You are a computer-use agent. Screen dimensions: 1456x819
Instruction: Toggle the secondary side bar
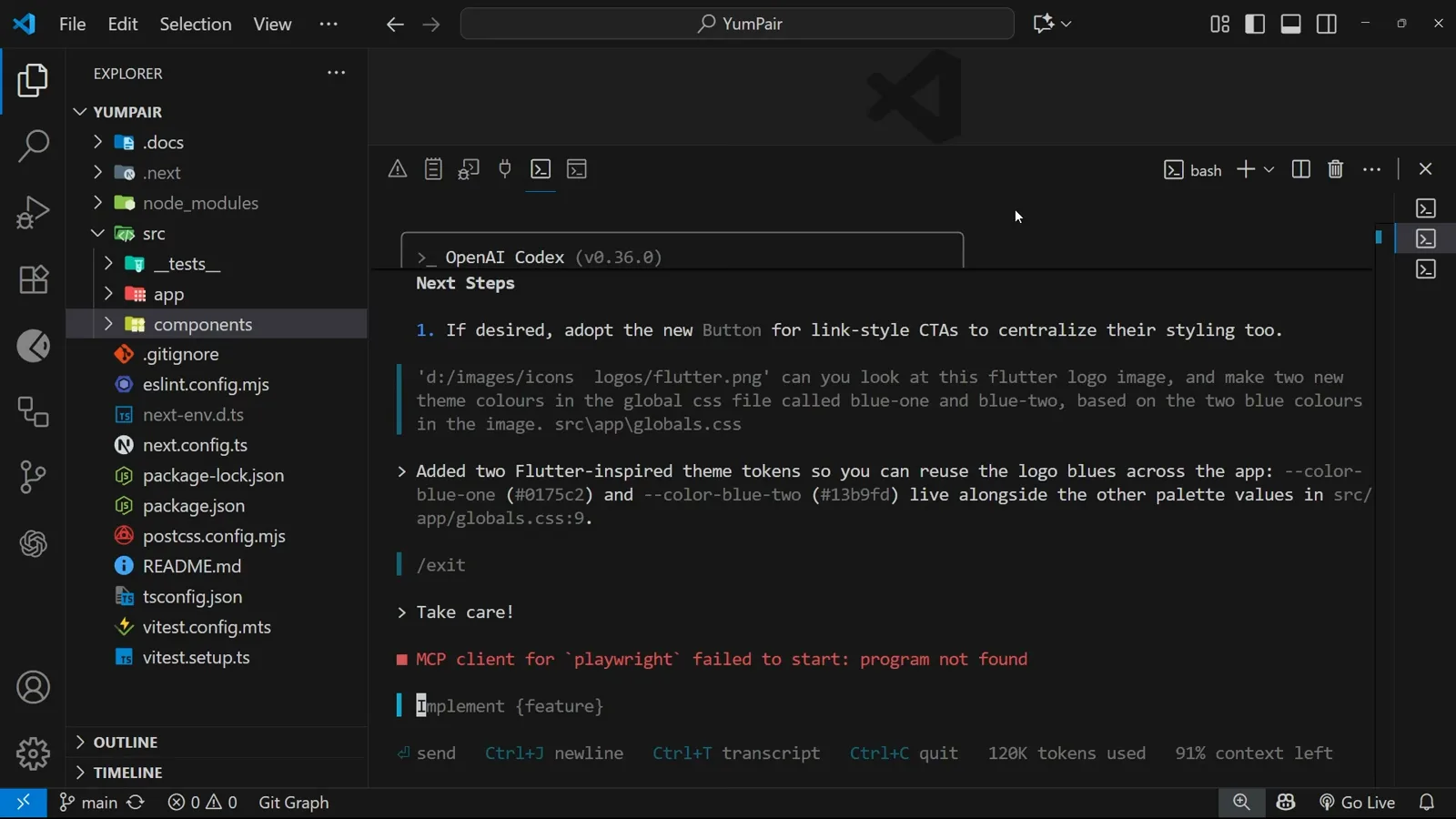point(1327,24)
